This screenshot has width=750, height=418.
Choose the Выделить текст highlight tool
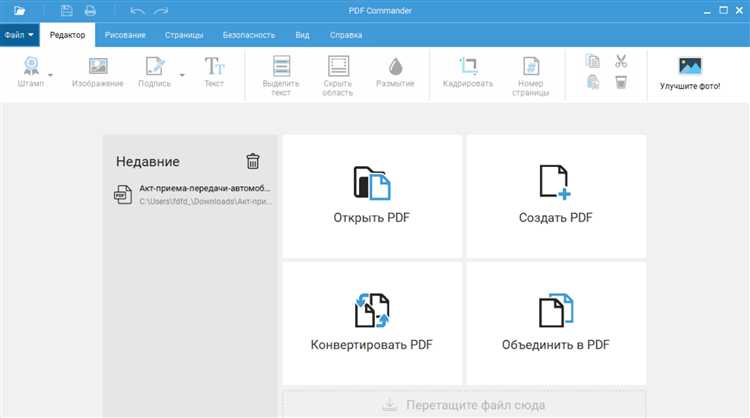coord(281,76)
